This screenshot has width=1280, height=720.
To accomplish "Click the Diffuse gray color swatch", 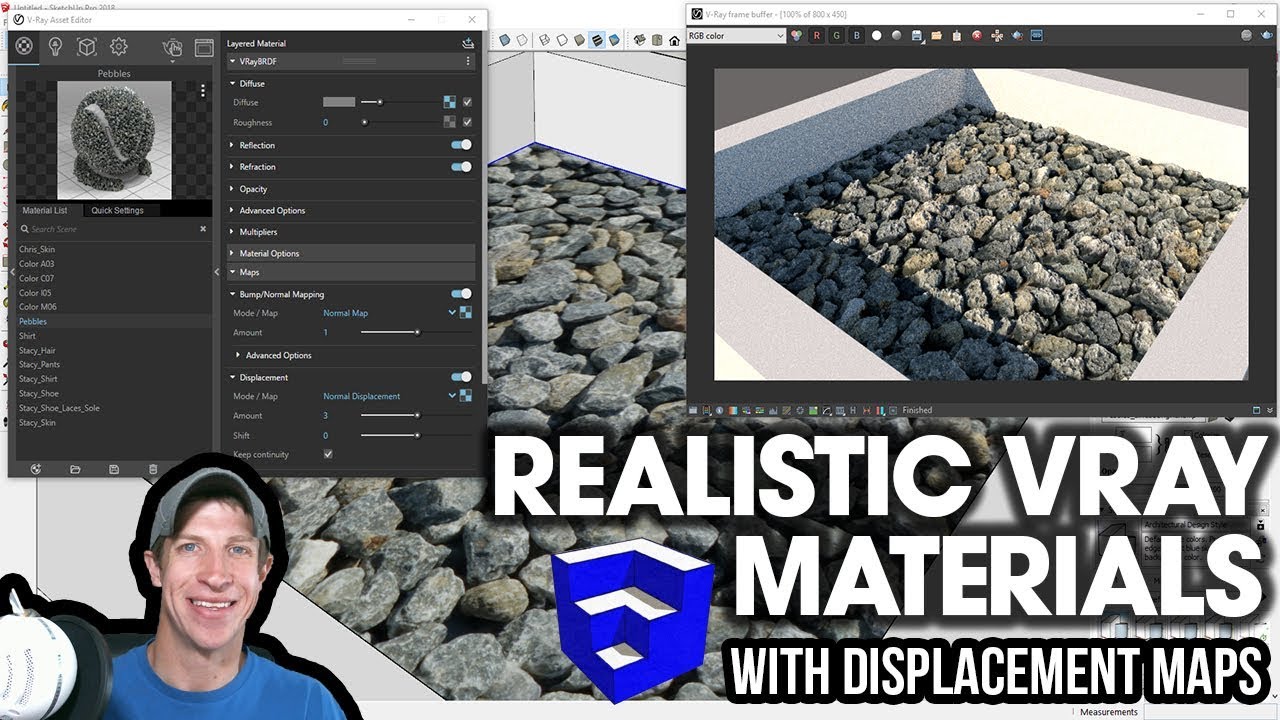I will coord(339,102).
